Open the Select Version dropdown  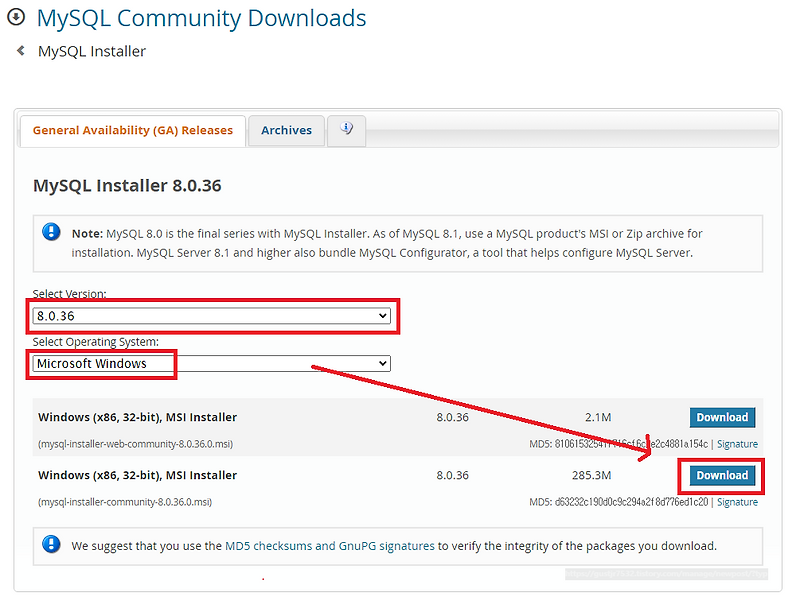click(x=212, y=315)
